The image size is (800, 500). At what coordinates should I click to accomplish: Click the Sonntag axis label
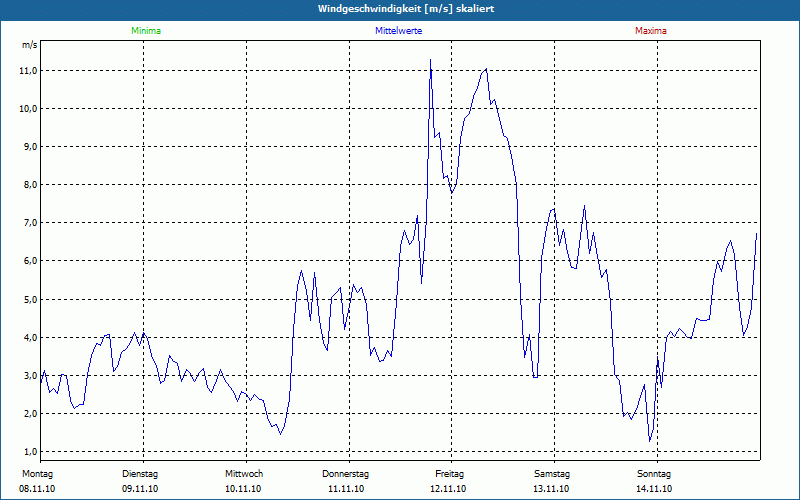[654, 474]
